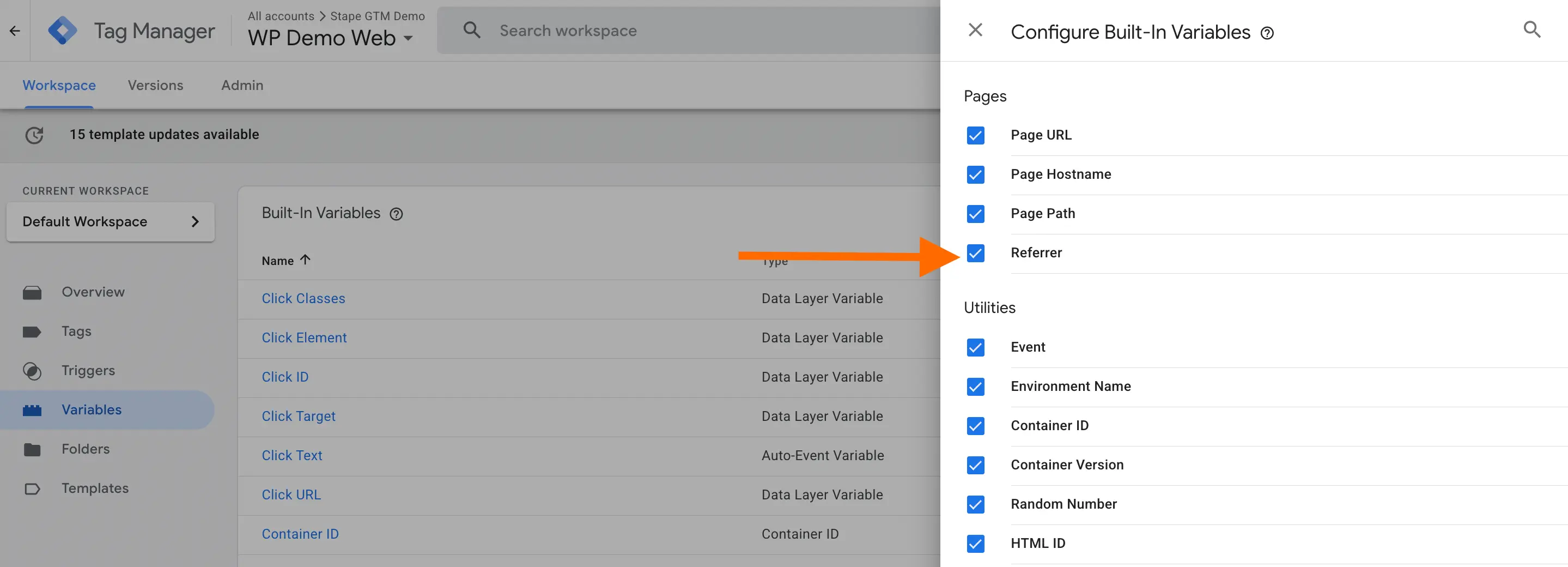Open help icon beside Built-In Variables heading
This screenshot has height=567, width=1568.
[x=396, y=214]
